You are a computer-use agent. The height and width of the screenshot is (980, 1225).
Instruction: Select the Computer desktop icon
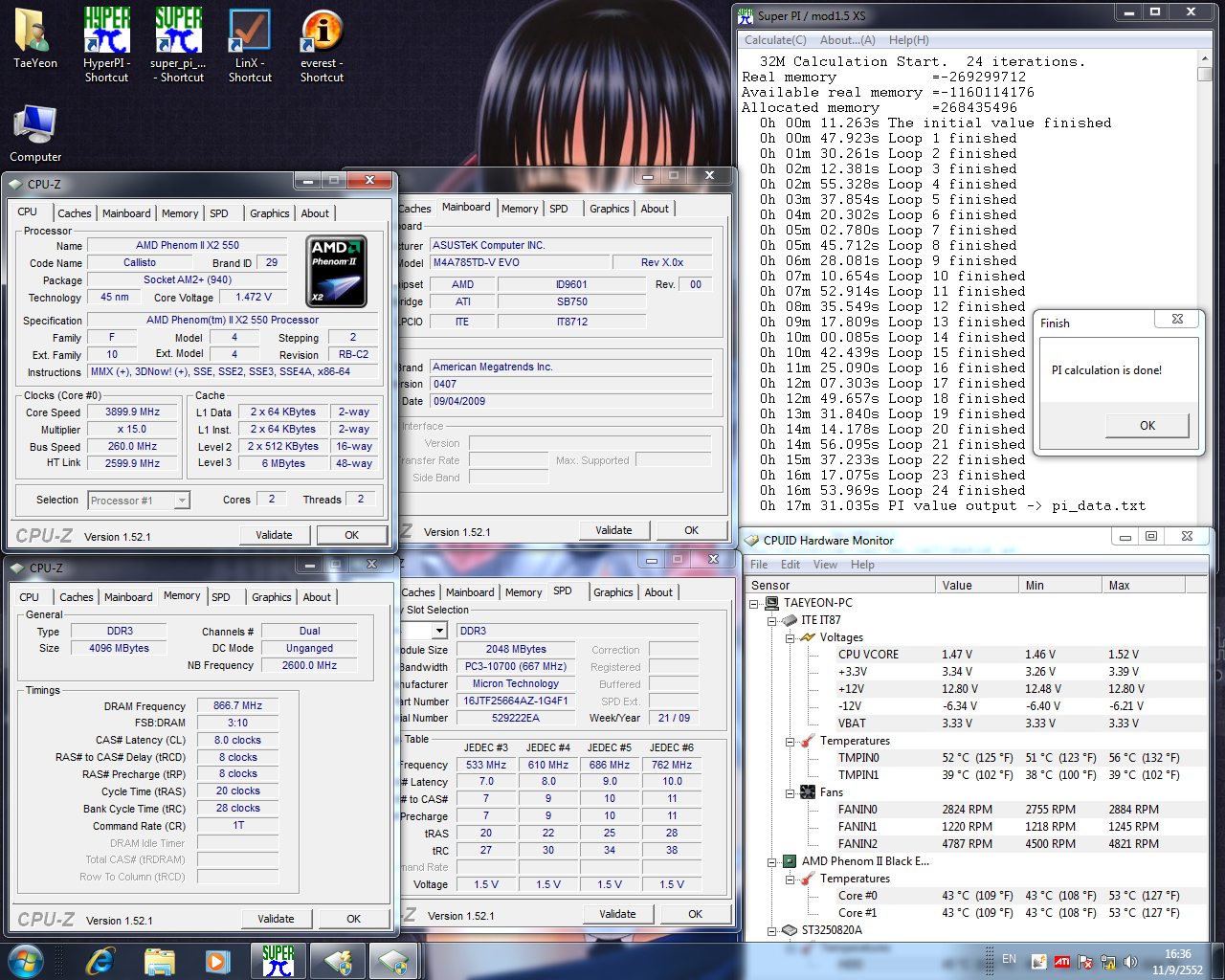35,132
